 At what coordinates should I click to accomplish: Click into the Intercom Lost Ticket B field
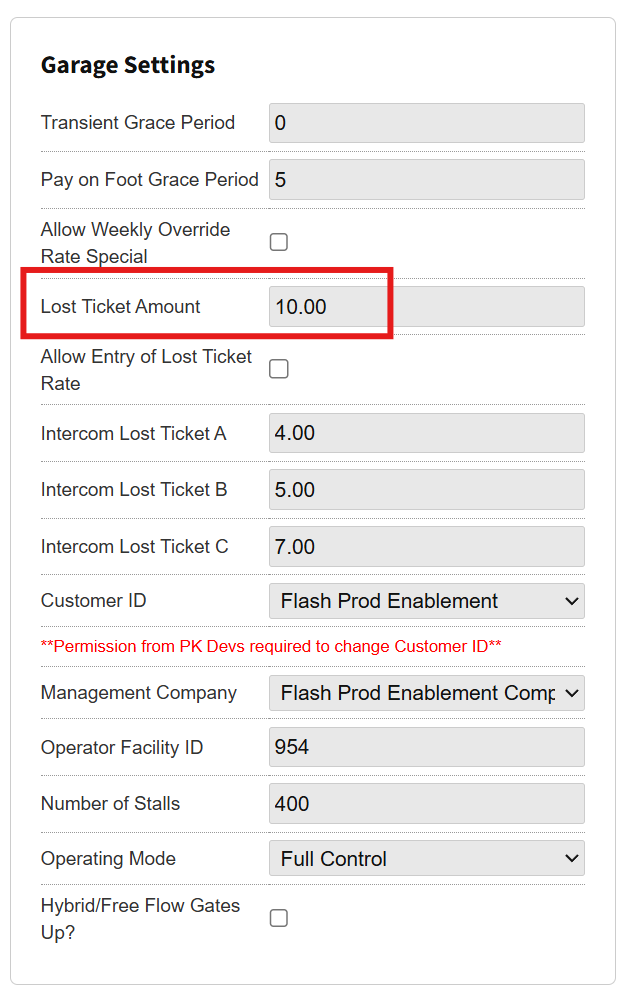tap(426, 490)
